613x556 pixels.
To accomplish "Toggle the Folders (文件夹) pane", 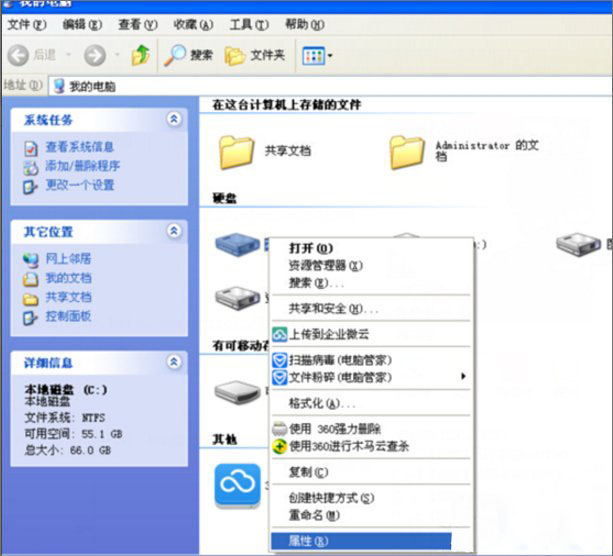I will [x=255, y=55].
